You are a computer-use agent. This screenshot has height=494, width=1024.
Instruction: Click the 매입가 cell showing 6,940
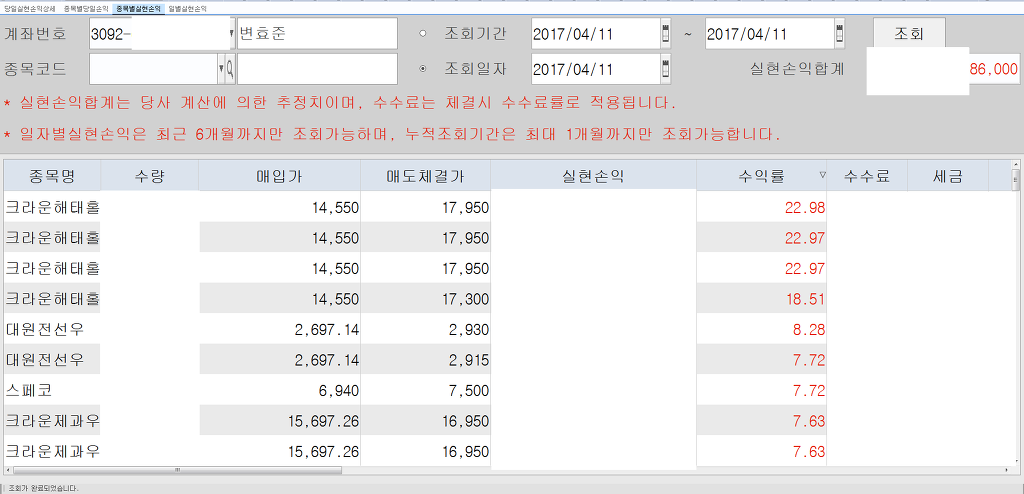coord(279,391)
